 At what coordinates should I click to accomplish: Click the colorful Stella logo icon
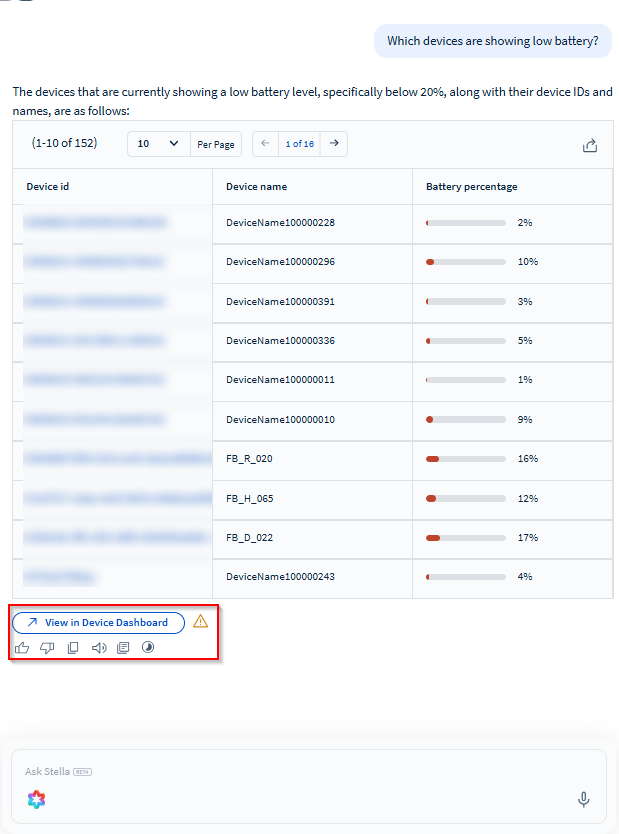36,799
